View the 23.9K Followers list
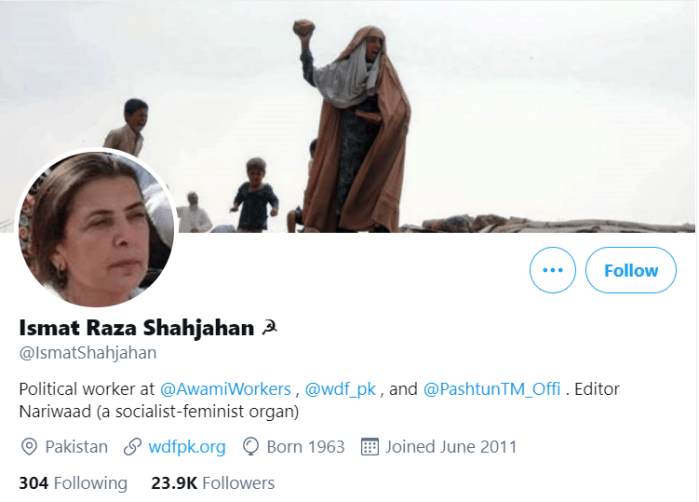The width and height of the screenshot is (699, 502). pos(213,483)
